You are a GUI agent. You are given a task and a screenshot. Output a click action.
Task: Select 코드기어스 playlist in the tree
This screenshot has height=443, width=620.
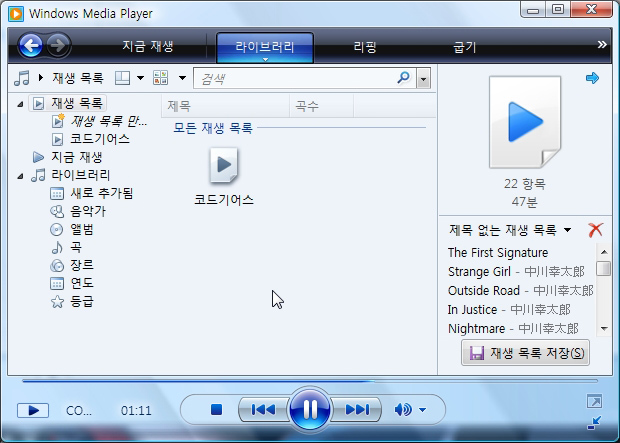click(x=91, y=139)
